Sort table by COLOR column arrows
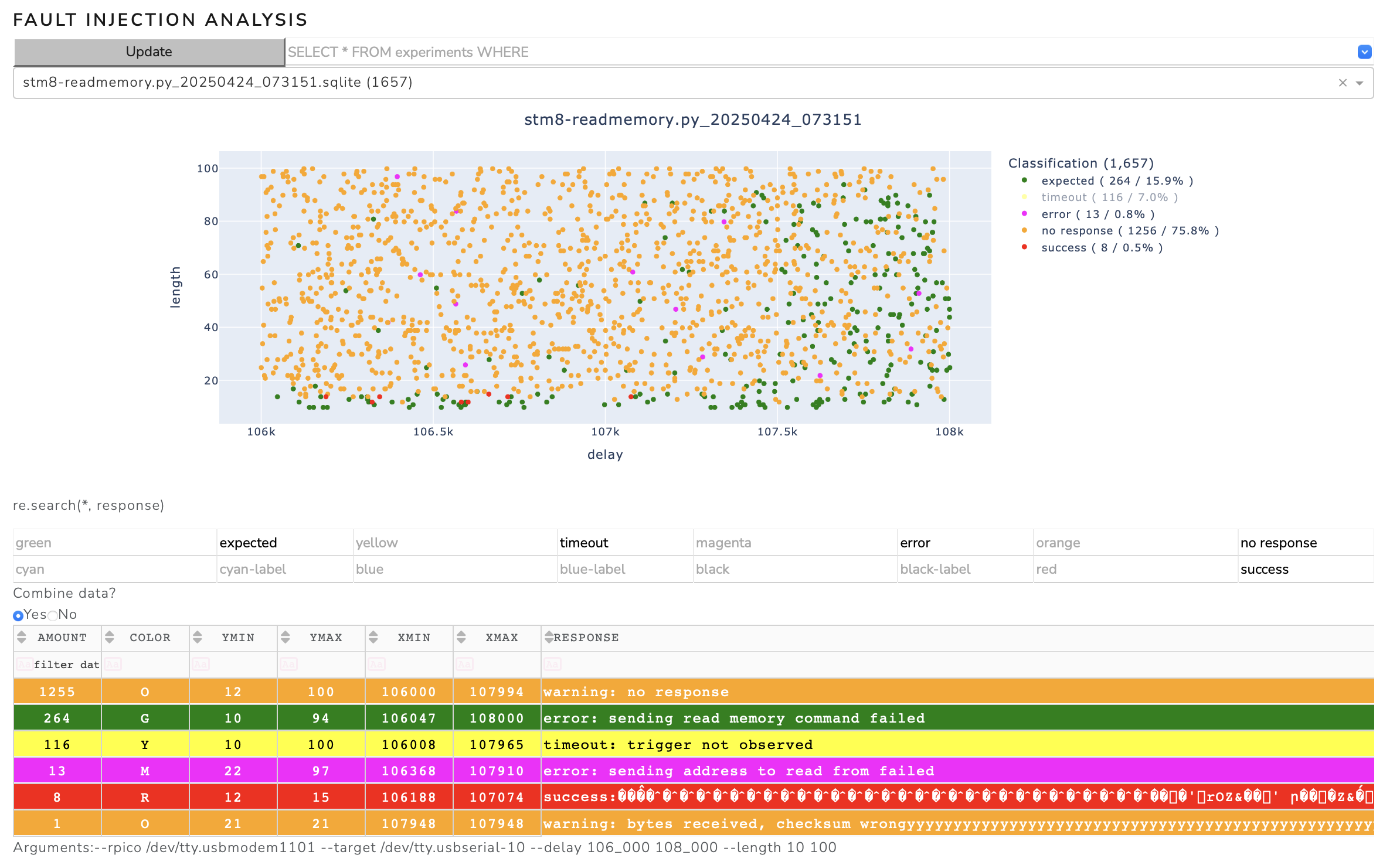1400x865 pixels. (x=110, y=637)
